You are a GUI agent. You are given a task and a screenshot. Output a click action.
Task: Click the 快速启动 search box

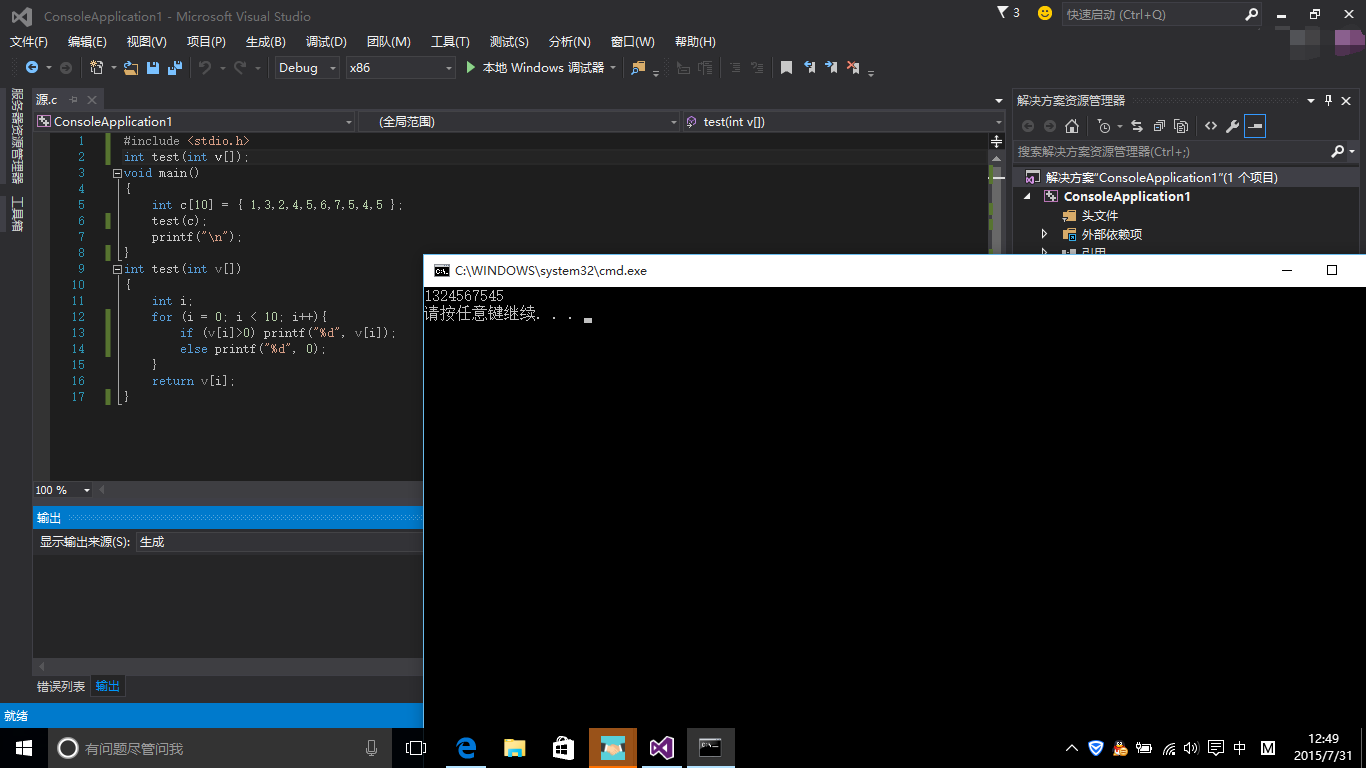coord(1161,14)
